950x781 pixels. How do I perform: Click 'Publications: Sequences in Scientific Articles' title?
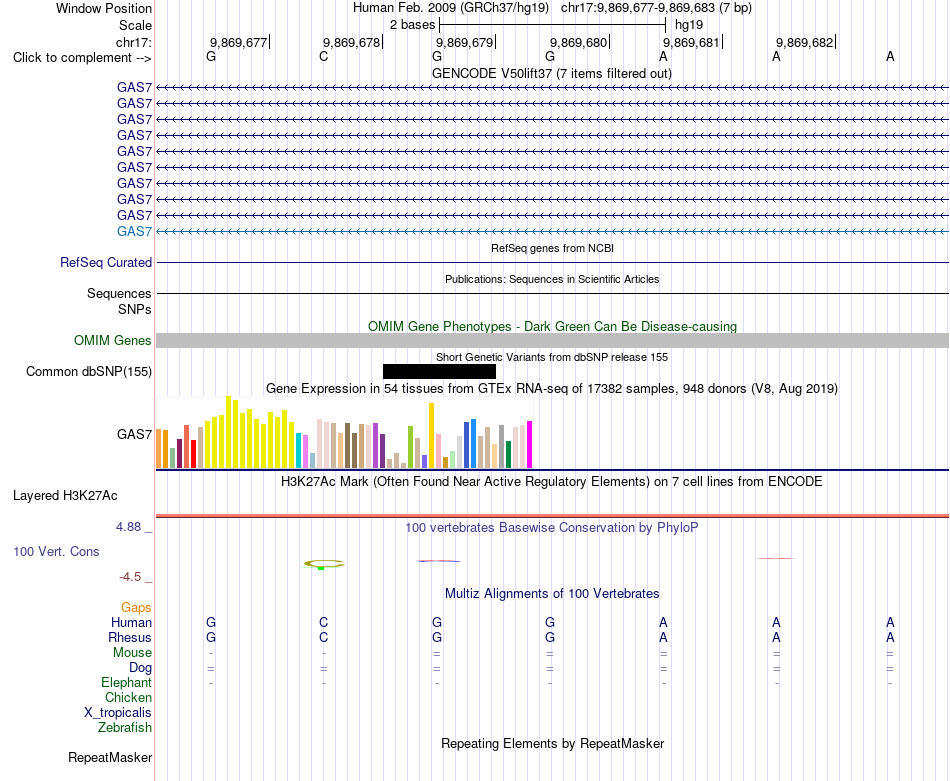point(552,279)
